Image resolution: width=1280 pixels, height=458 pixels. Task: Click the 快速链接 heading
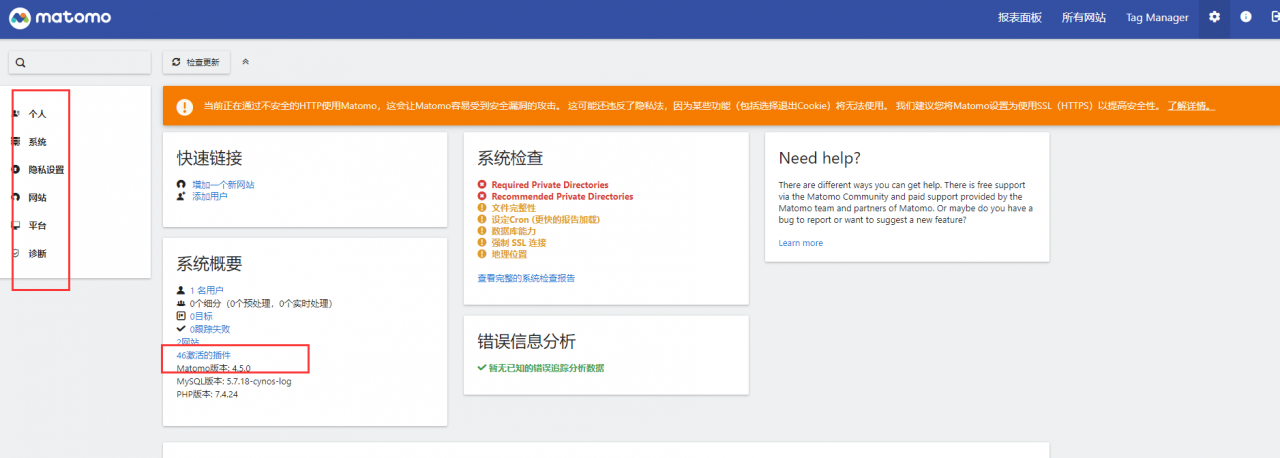pos(209,158)
